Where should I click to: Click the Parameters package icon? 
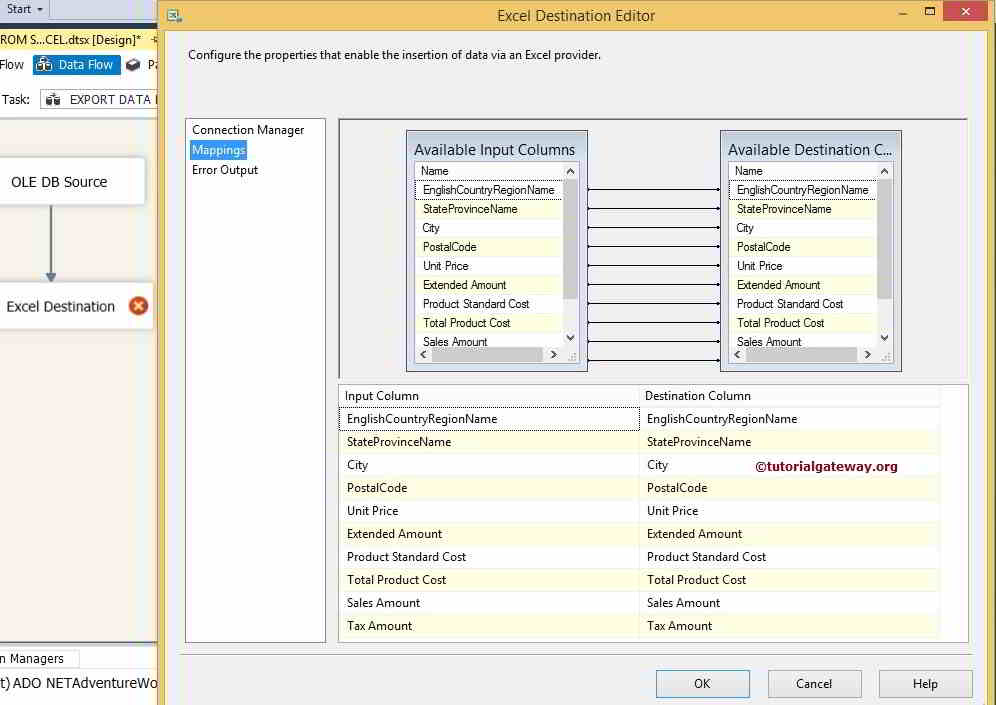point(133,64)
